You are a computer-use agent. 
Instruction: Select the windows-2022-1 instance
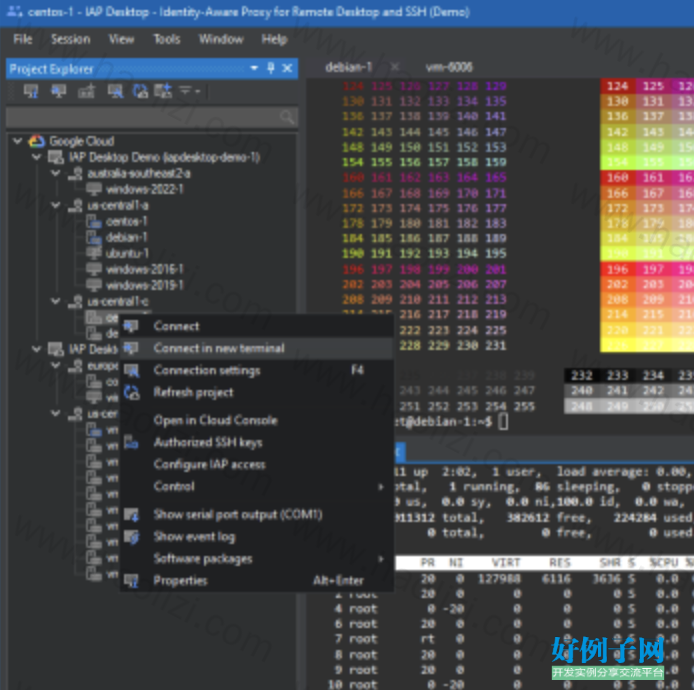pyautogui.click(x=145, y=189)
